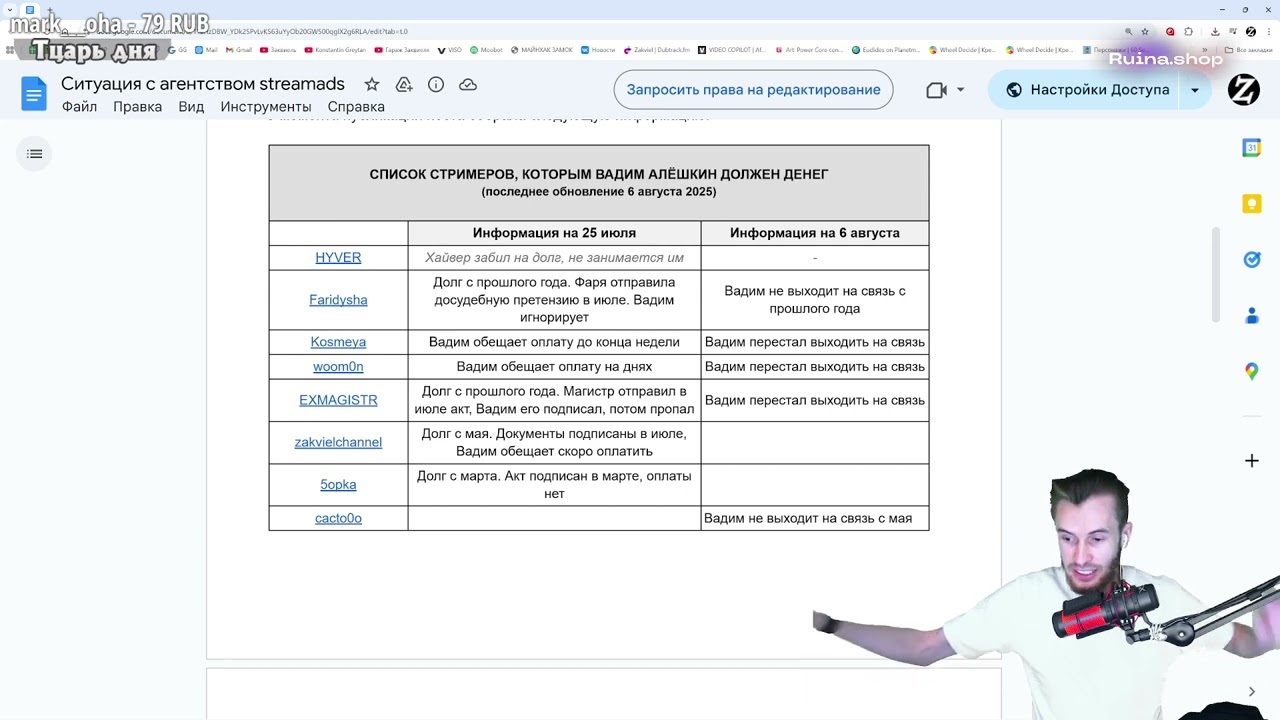The image size is (1280, 720).
Task: Click the Google account avatar with Z
Action: tap(1243, 90)
